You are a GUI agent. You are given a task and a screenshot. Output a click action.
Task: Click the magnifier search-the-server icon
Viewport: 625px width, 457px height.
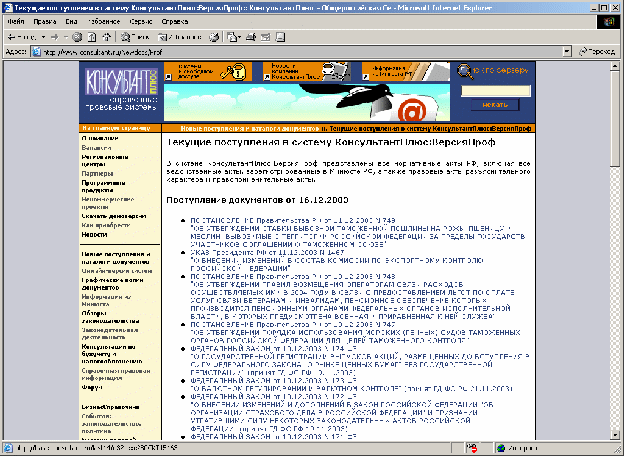pos(465,71)
